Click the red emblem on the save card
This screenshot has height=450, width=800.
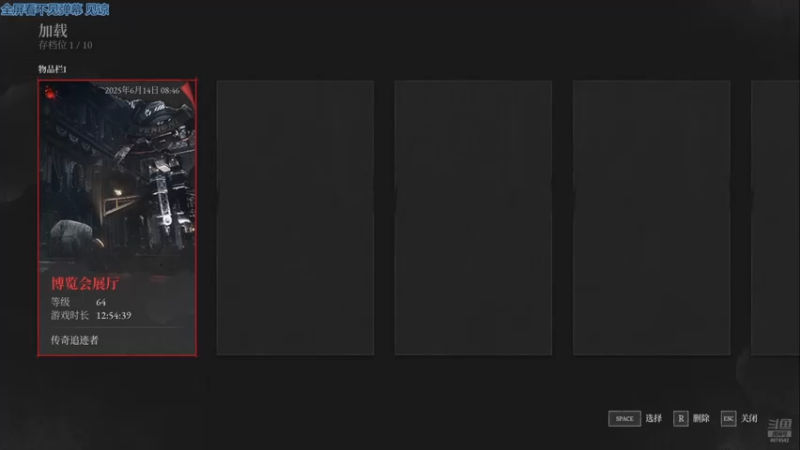(51, 92)
